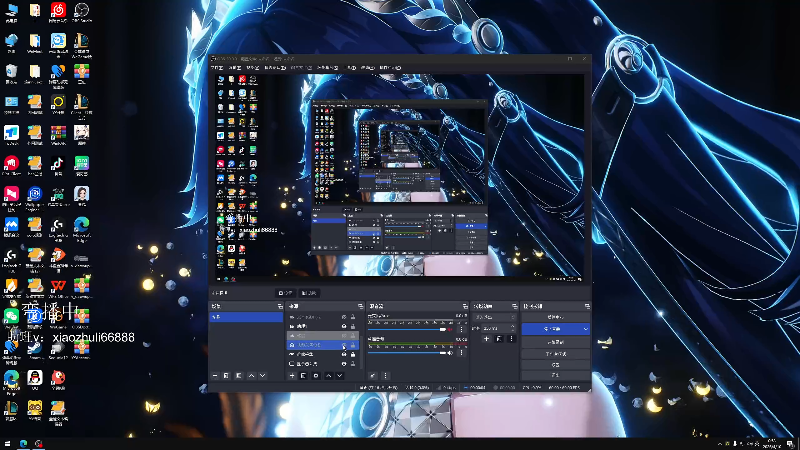Image resolution: width=800 pixels, height=450 pixels.
Task: Open advanced audio properties icon below the mixer
Action: [373, 376]
